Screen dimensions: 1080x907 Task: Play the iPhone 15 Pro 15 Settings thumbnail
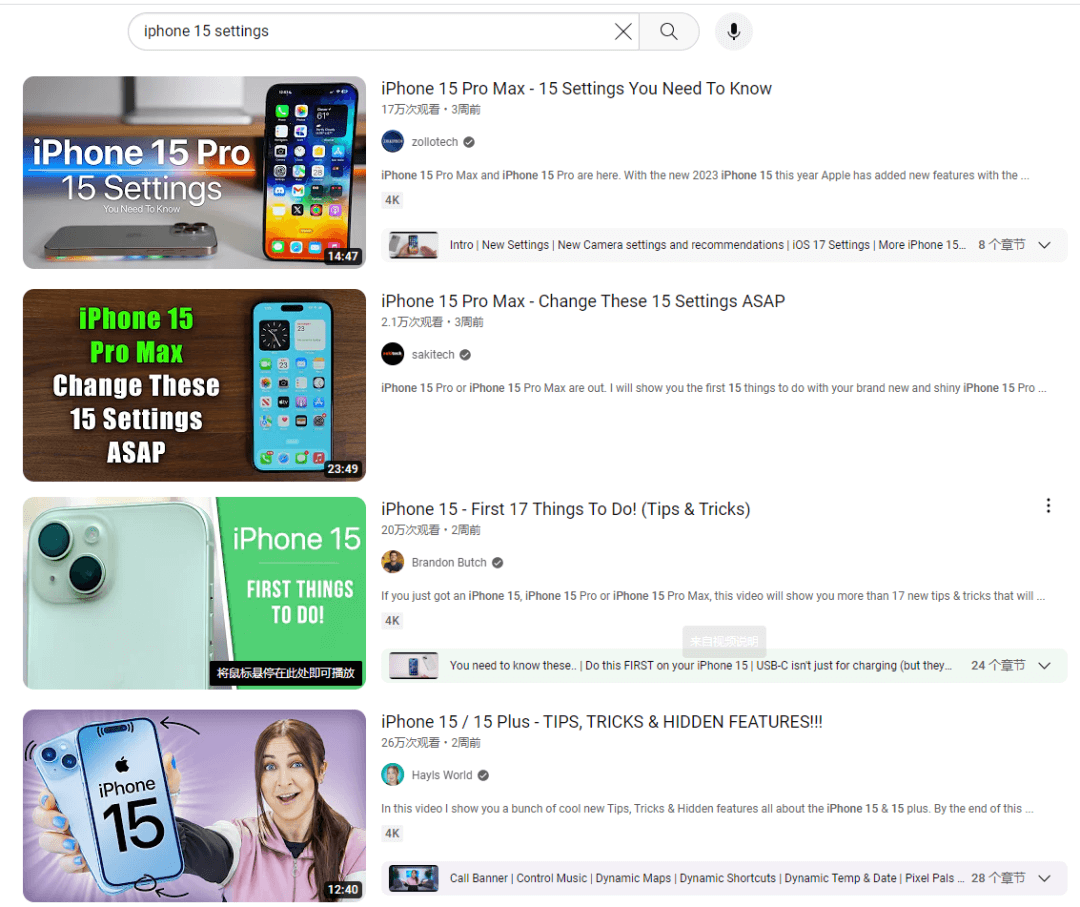[194, 172]
